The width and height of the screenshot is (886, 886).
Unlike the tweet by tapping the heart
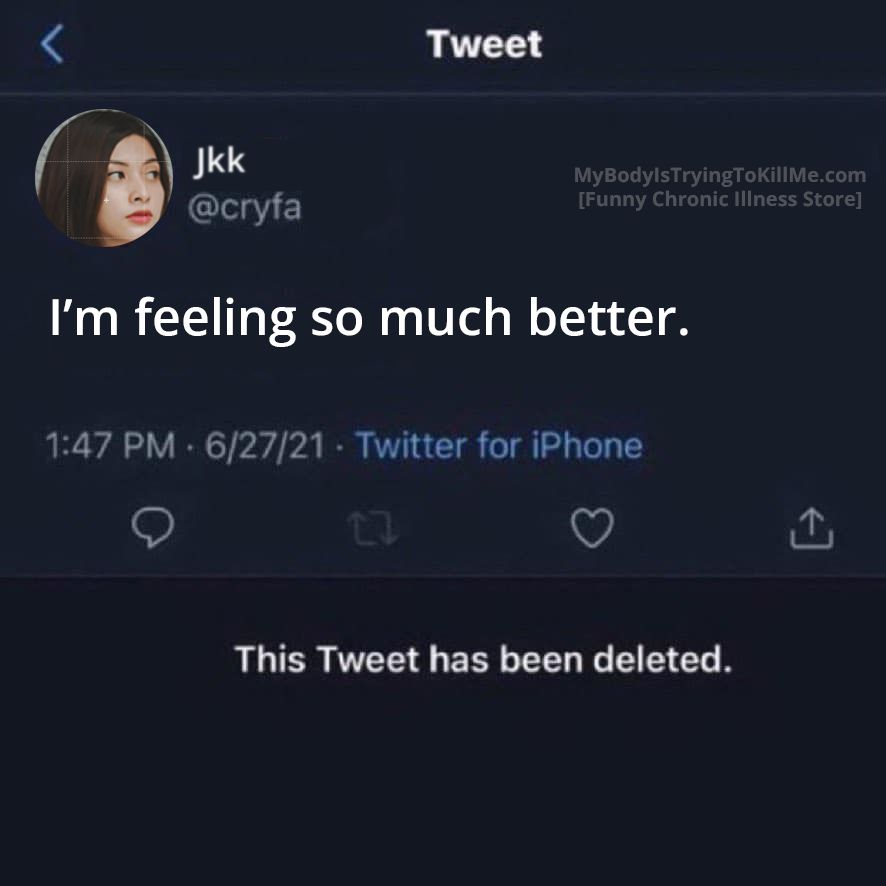592,527
